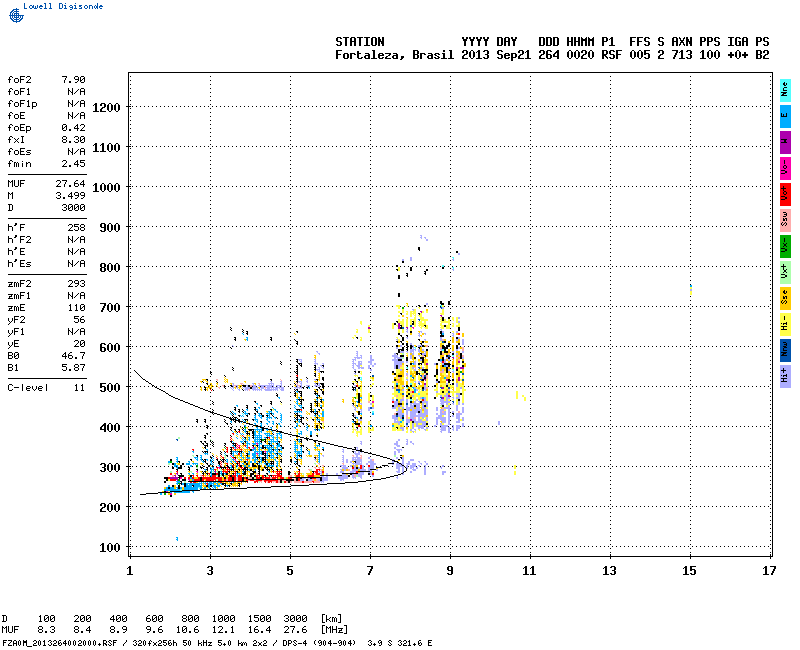
Task: Click the h'F value 258
Action: (77, 228)
